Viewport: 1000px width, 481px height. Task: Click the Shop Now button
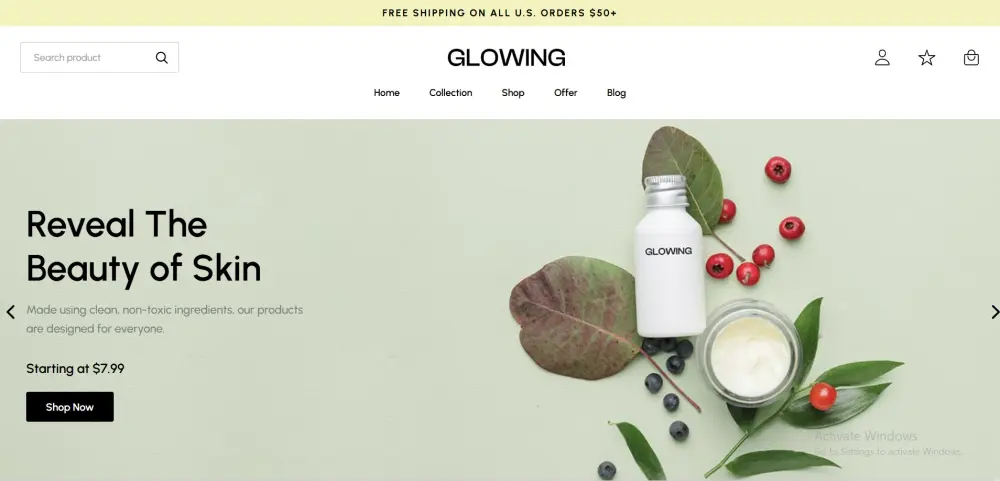(70, 407)
